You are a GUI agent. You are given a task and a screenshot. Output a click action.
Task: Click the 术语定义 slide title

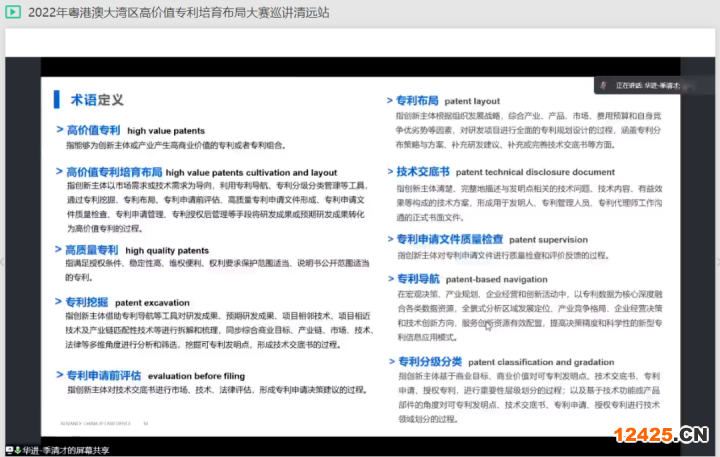coord(97,100)
